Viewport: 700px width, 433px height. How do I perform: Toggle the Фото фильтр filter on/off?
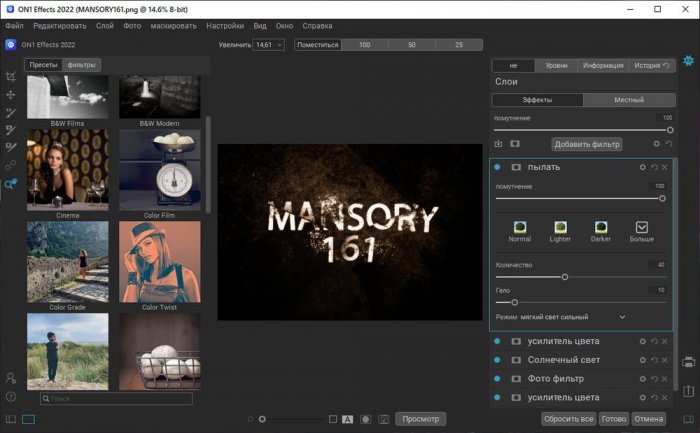pyautogui.click(x=498, y=379)
